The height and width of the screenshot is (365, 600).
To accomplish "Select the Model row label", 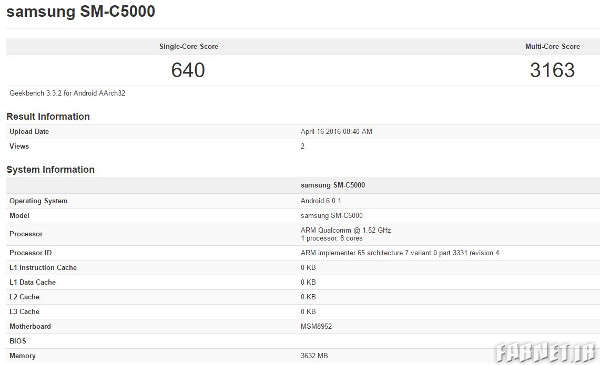I will [x=19, y=215].
